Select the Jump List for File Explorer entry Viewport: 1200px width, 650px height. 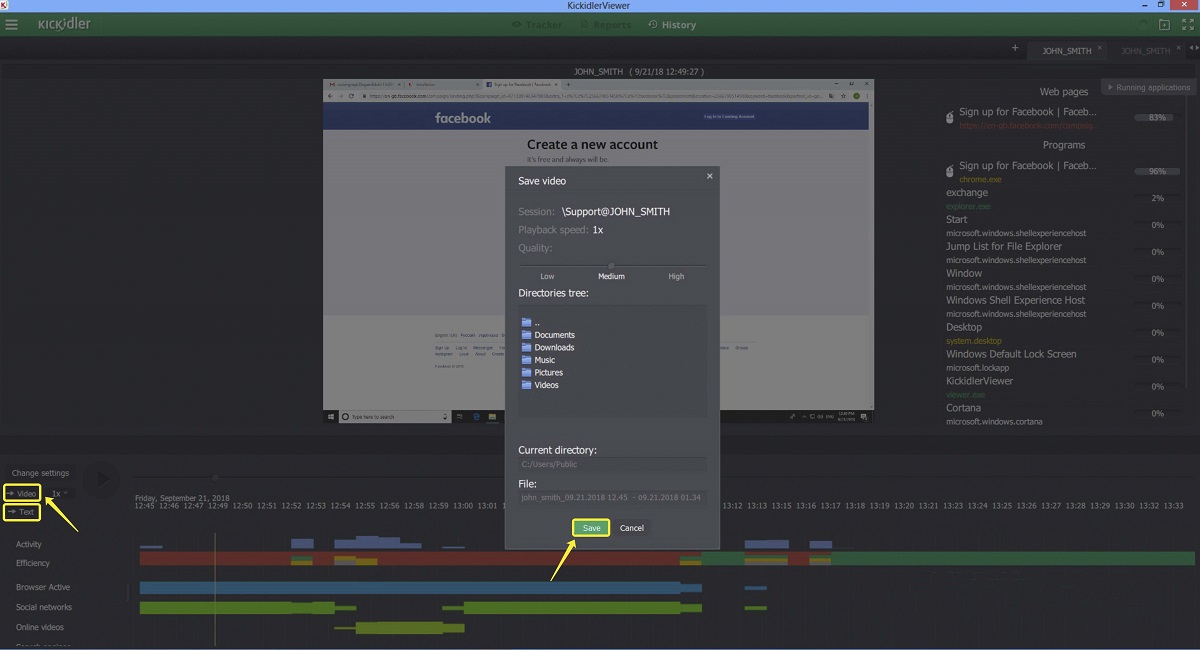(1004, 246)
